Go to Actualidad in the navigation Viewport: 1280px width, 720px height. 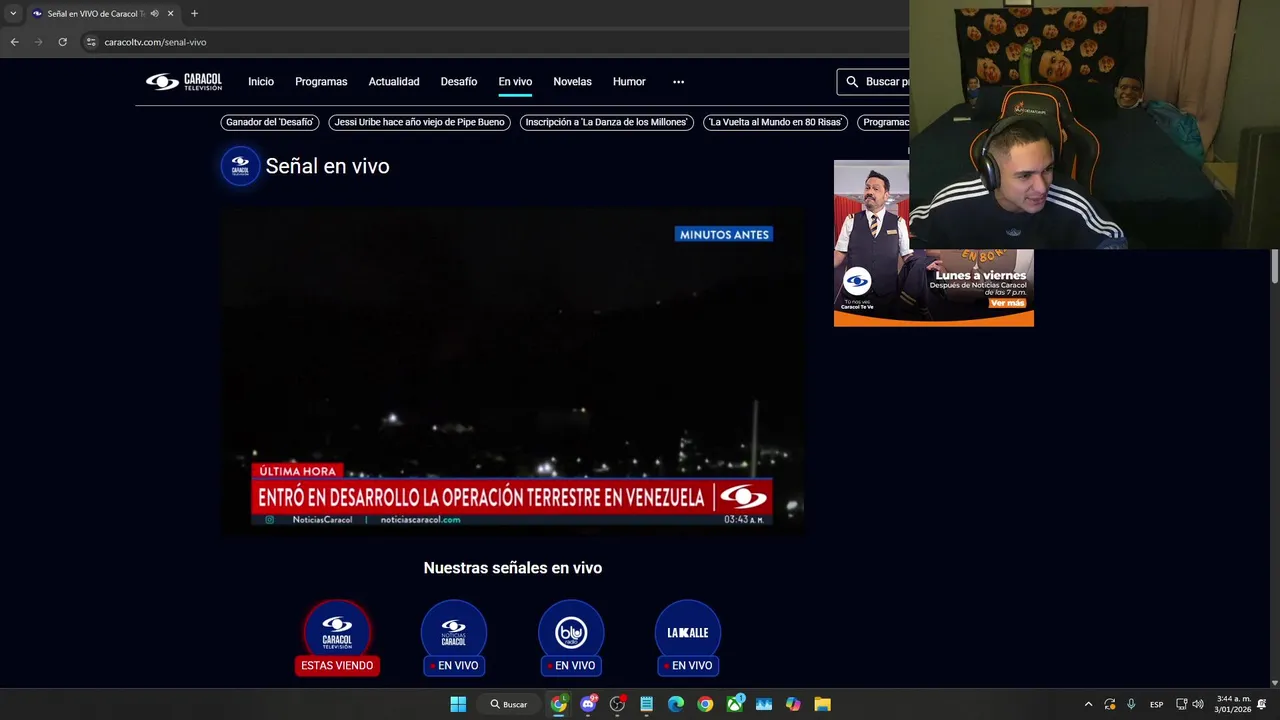coord(394,82)
